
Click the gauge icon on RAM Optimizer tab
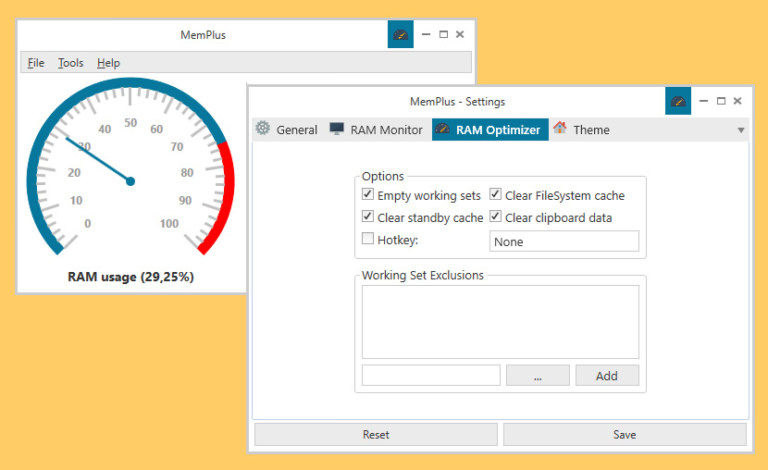[x=443, y=129]
